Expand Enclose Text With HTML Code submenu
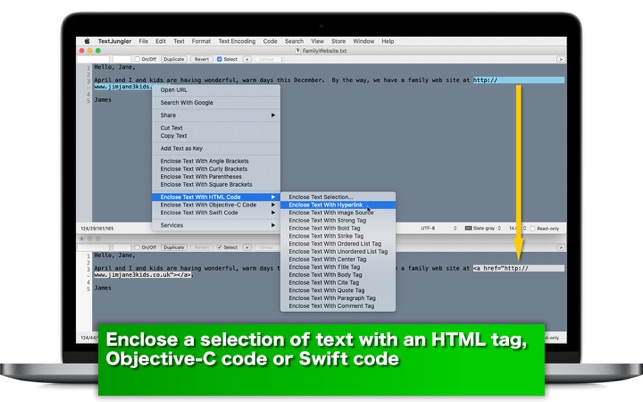The width and height of the screenshot is (643, 402). [x=216, y=197]
